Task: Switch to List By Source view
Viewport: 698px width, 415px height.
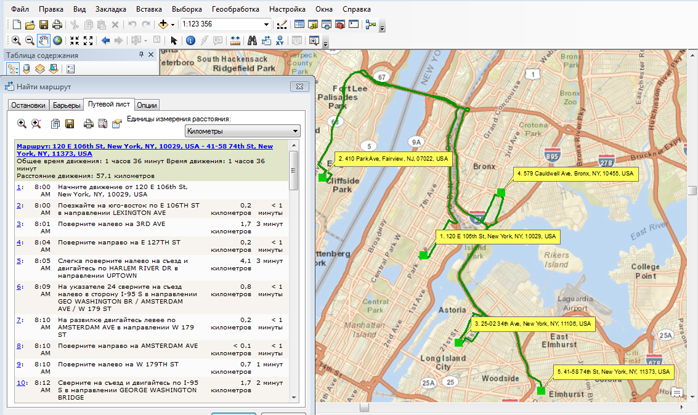Action: pos(26,69)
